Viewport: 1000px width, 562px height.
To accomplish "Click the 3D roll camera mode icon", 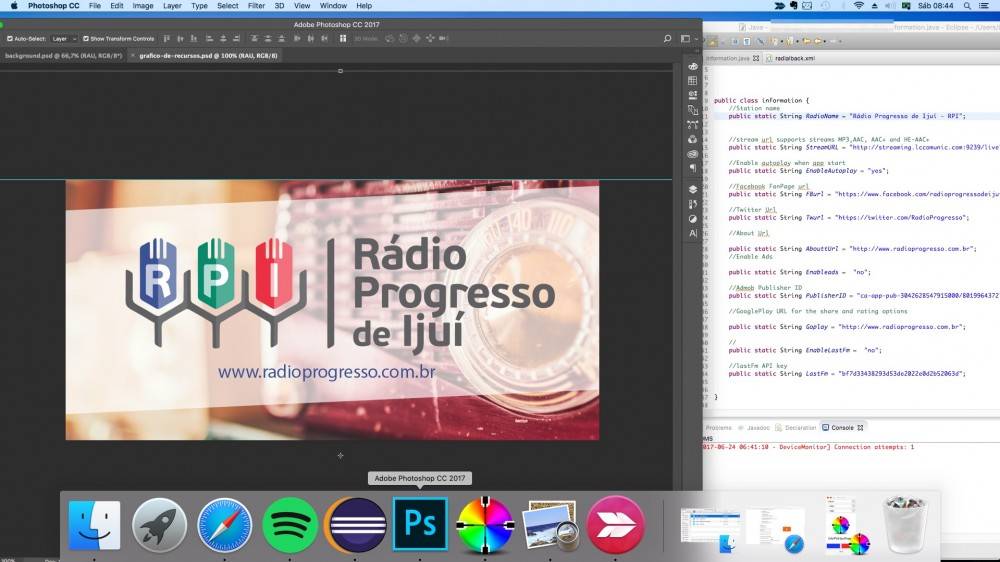I will 403,39.
